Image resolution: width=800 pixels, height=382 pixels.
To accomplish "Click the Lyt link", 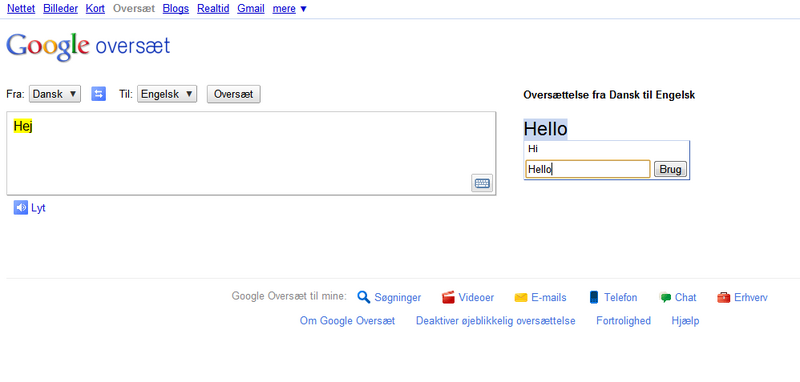I will point(38,208).
